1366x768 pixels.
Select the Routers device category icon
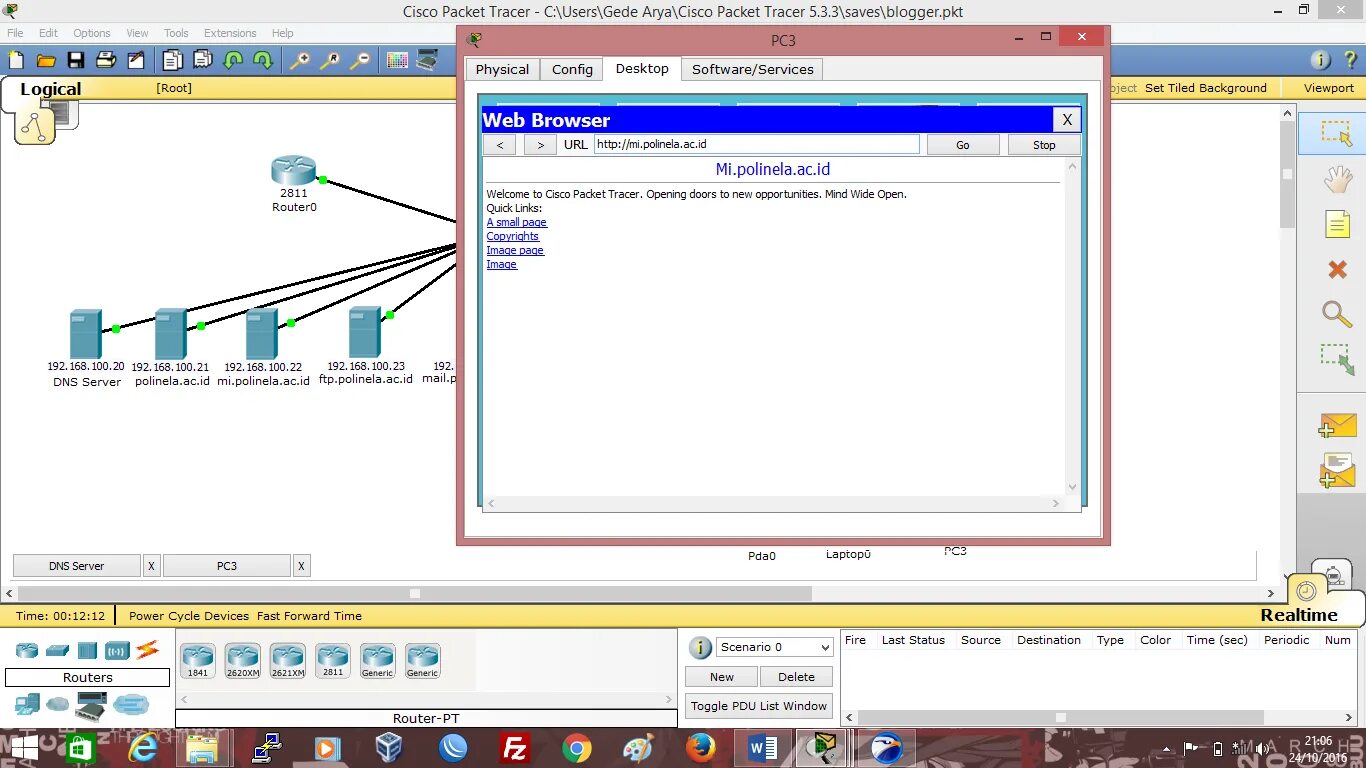click(x=27, y=651)
